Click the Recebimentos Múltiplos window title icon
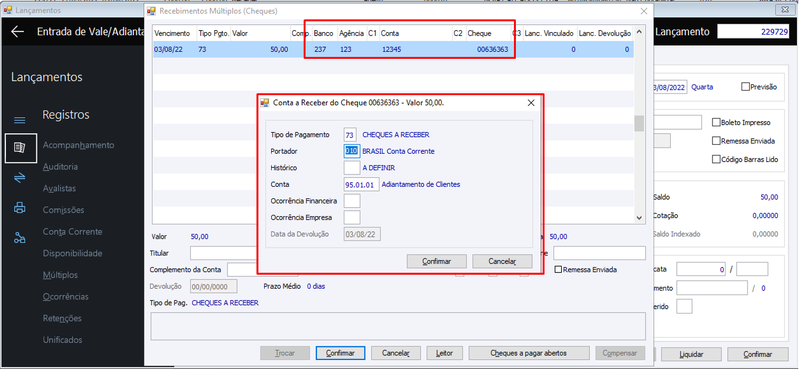 [x=151, y=10]
